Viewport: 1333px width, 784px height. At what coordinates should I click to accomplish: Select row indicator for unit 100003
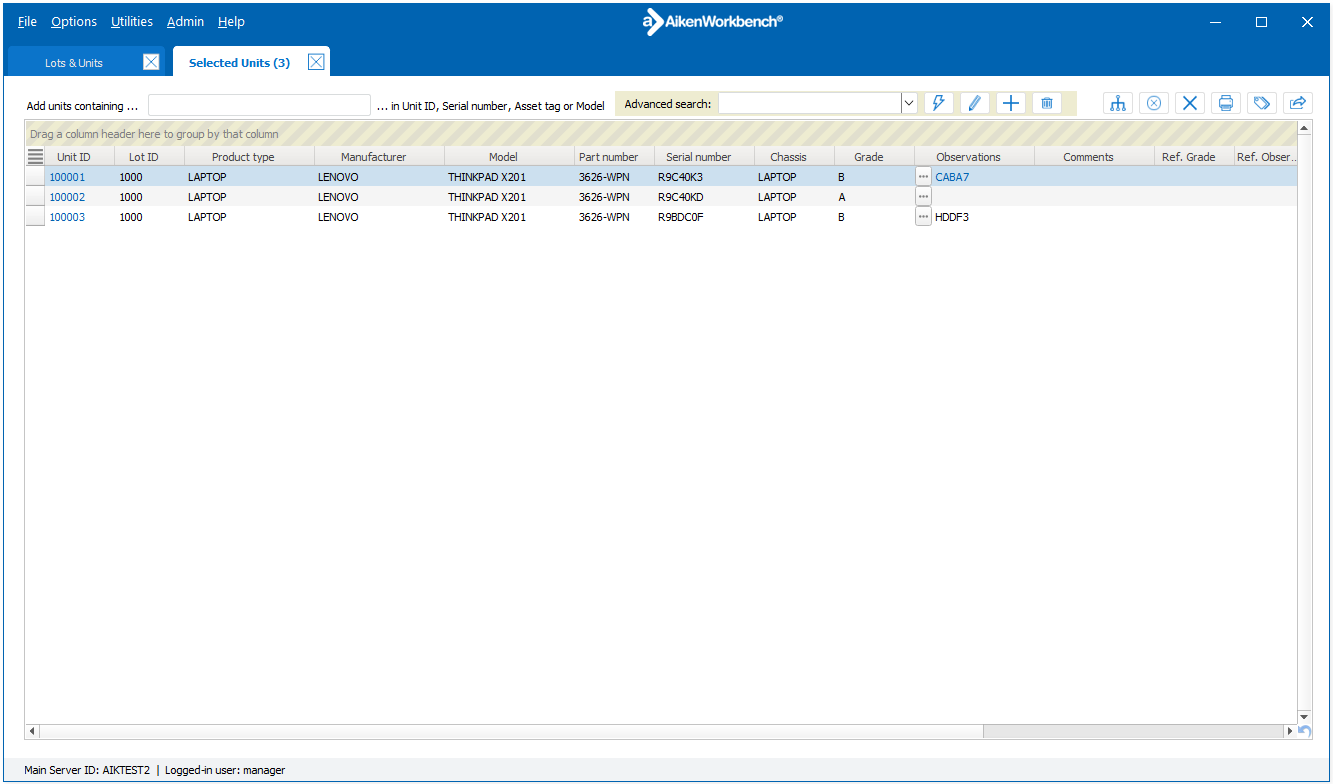click(35, 217)
